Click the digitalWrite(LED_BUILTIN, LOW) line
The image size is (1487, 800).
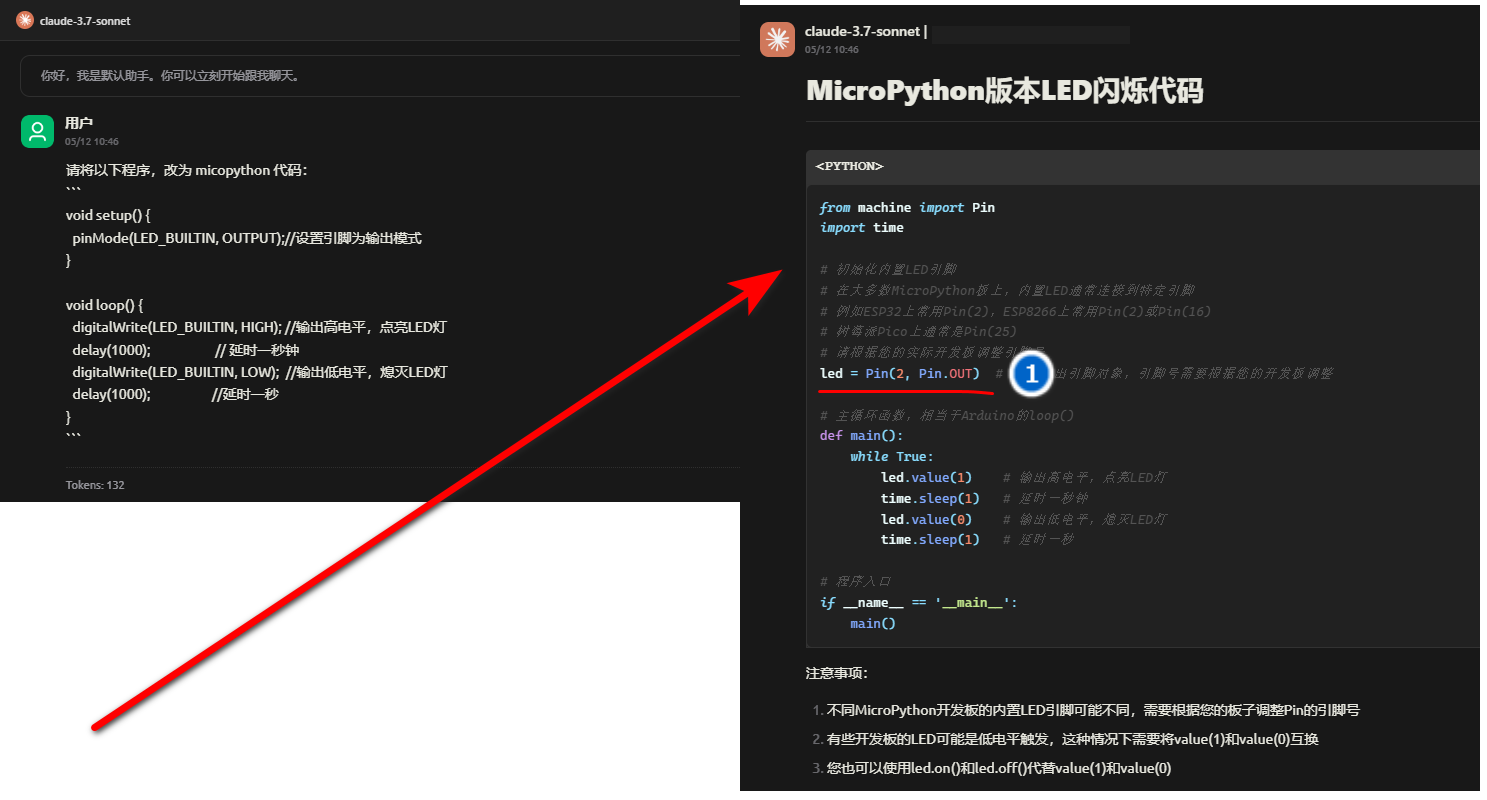tap(259, 372)
